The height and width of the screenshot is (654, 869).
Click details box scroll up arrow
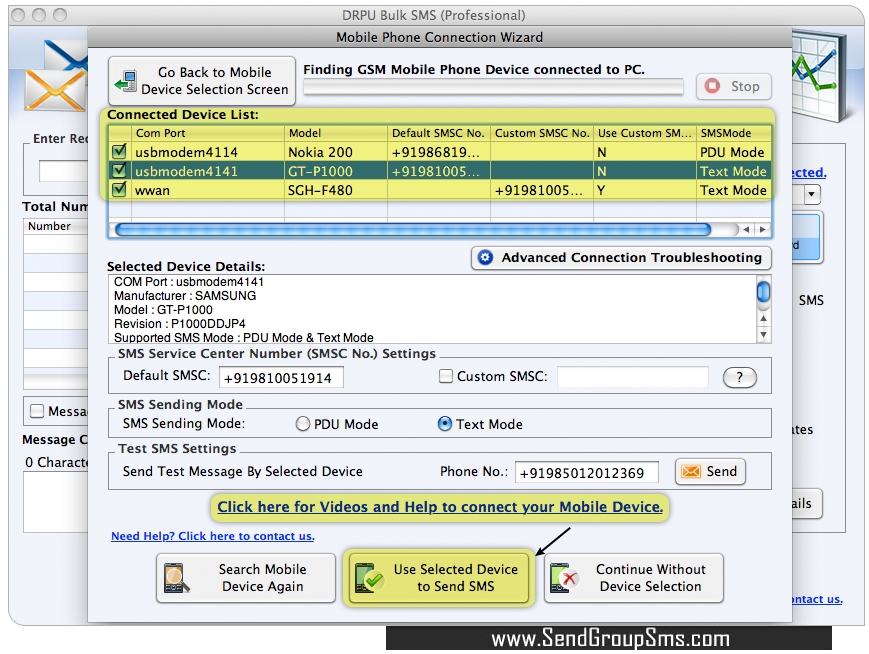pyautogui.click(x=764, y=318)
